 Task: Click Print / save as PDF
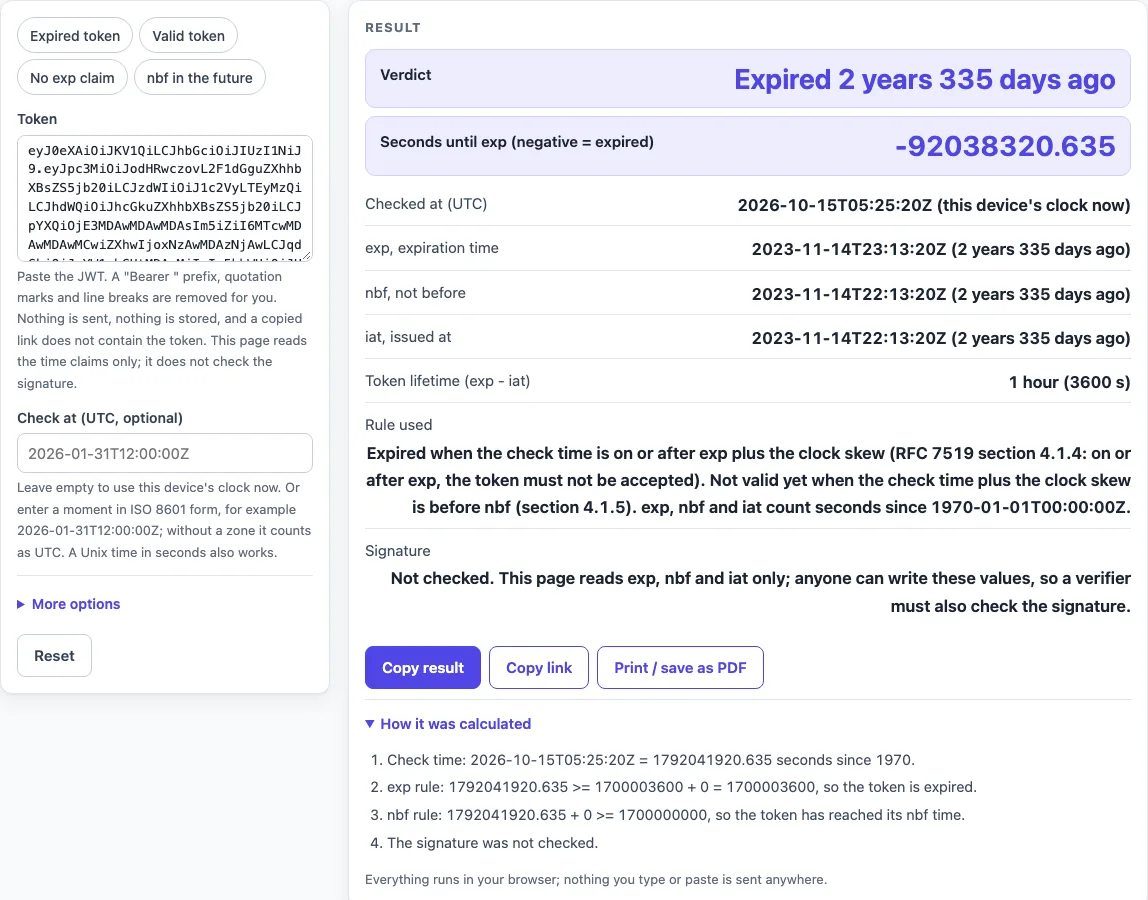pyautogui.click(x=680, y=667)
